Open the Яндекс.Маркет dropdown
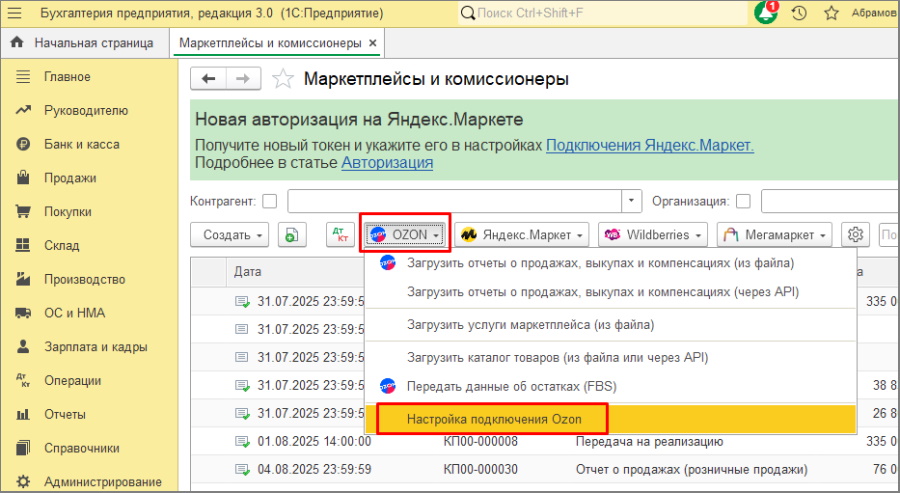This screenshot has width=900, height=493. click(522, 235)
